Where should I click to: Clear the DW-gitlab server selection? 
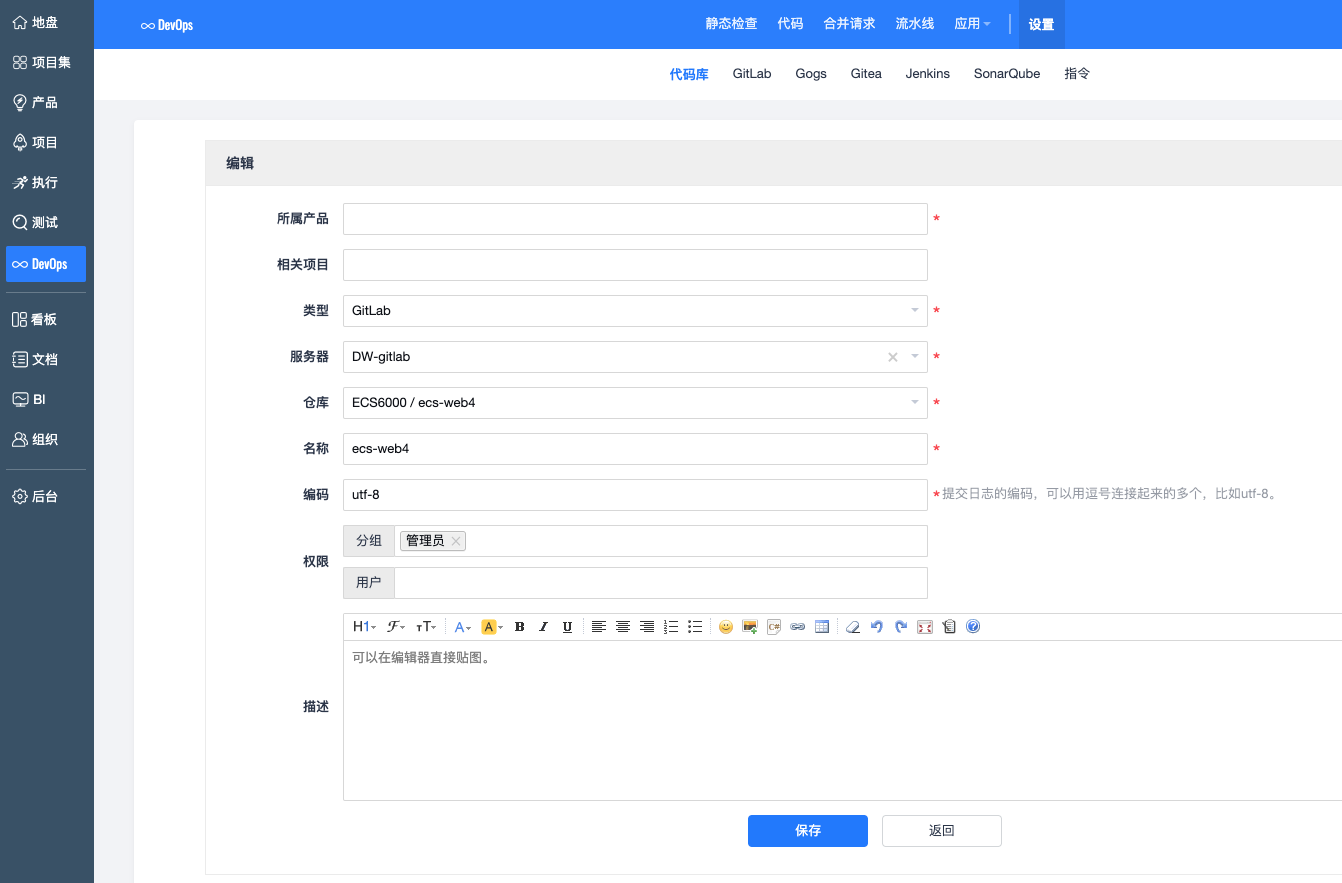(x=893, y=357)
